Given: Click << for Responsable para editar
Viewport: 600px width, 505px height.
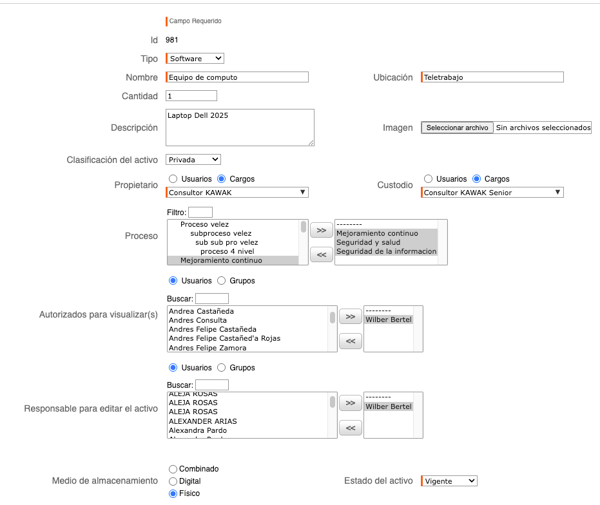Looking at the screenshot, I should point(350,428).
